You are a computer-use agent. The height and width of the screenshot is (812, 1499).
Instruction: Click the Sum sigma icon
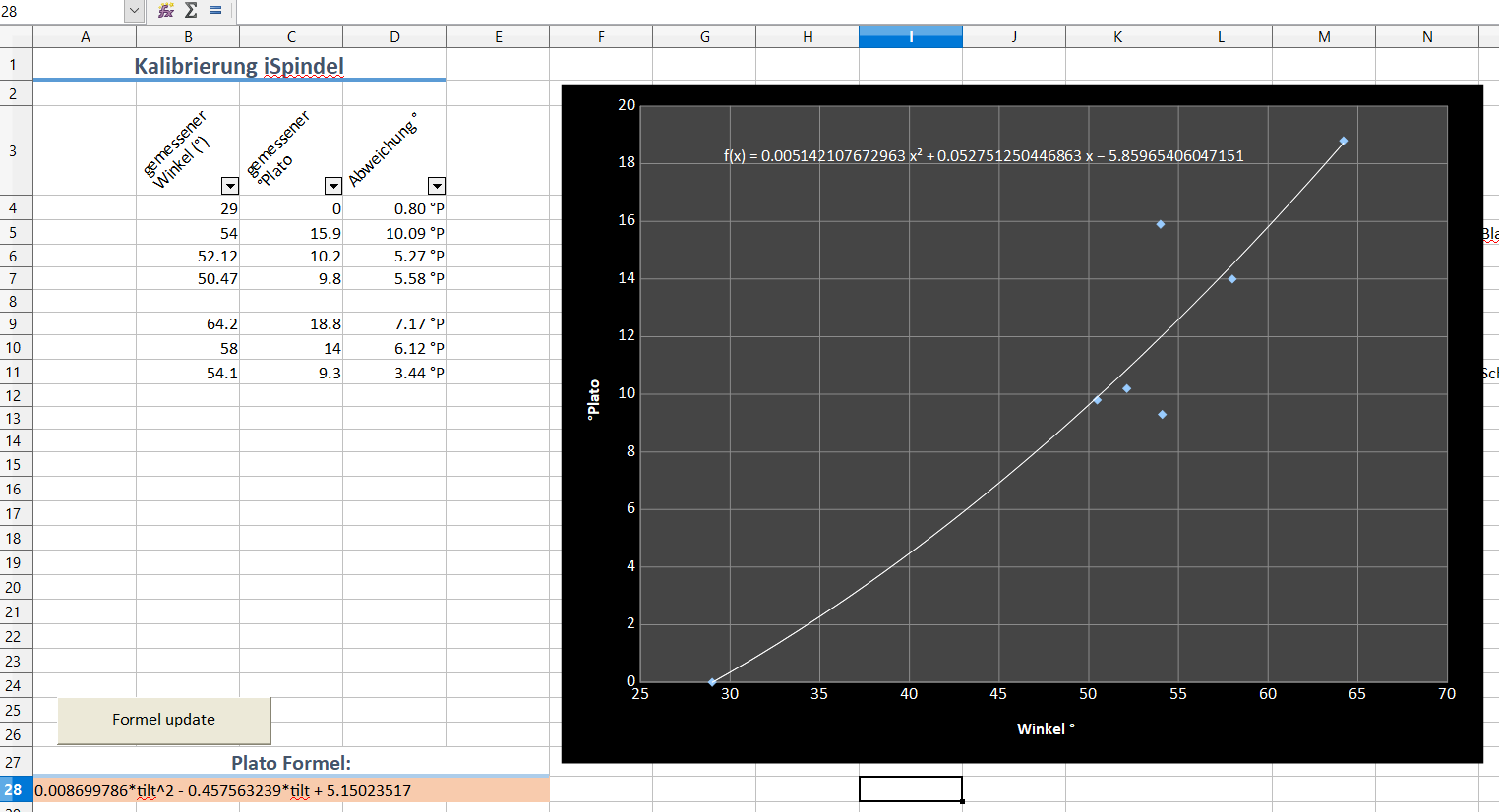(191, 11)
